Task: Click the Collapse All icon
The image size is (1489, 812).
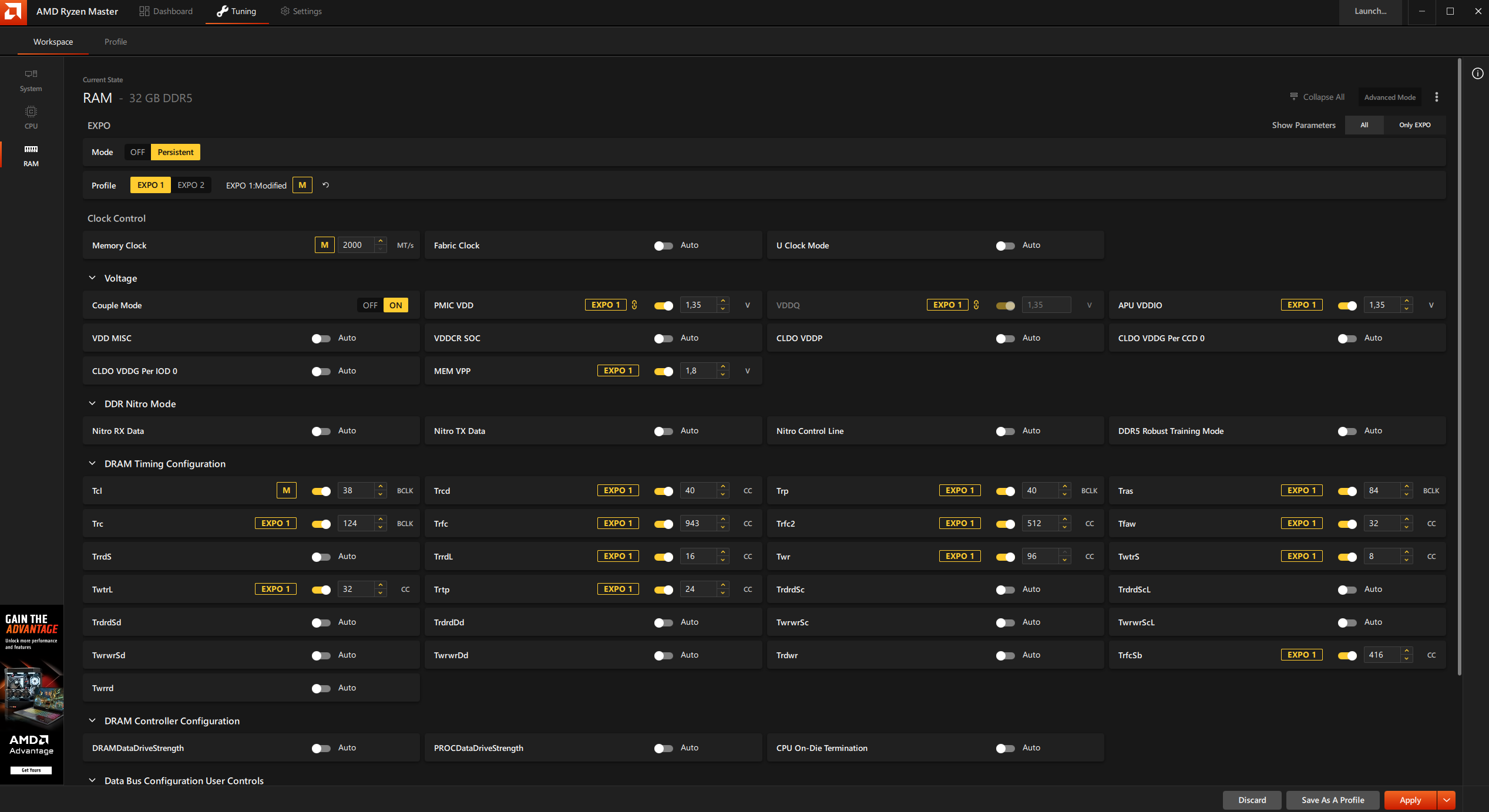Action: 1294,97
